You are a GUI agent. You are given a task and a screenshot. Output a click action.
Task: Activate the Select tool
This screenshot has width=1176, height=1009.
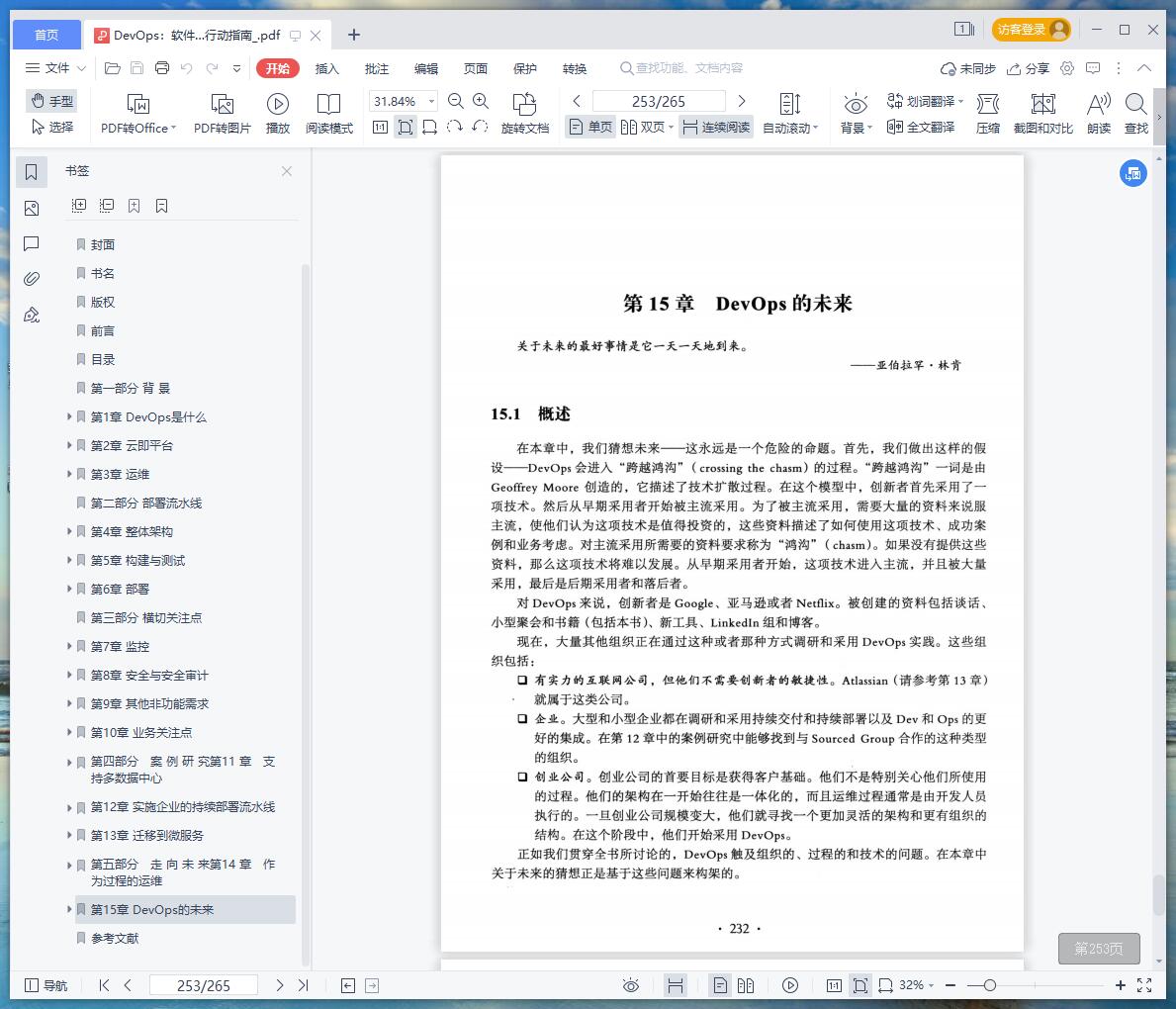pyautogui.click(x=51, y=127)
